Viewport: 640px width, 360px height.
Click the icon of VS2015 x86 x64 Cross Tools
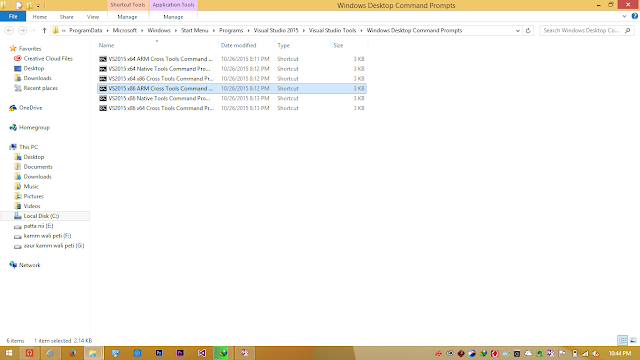click(x=103, y=108)
